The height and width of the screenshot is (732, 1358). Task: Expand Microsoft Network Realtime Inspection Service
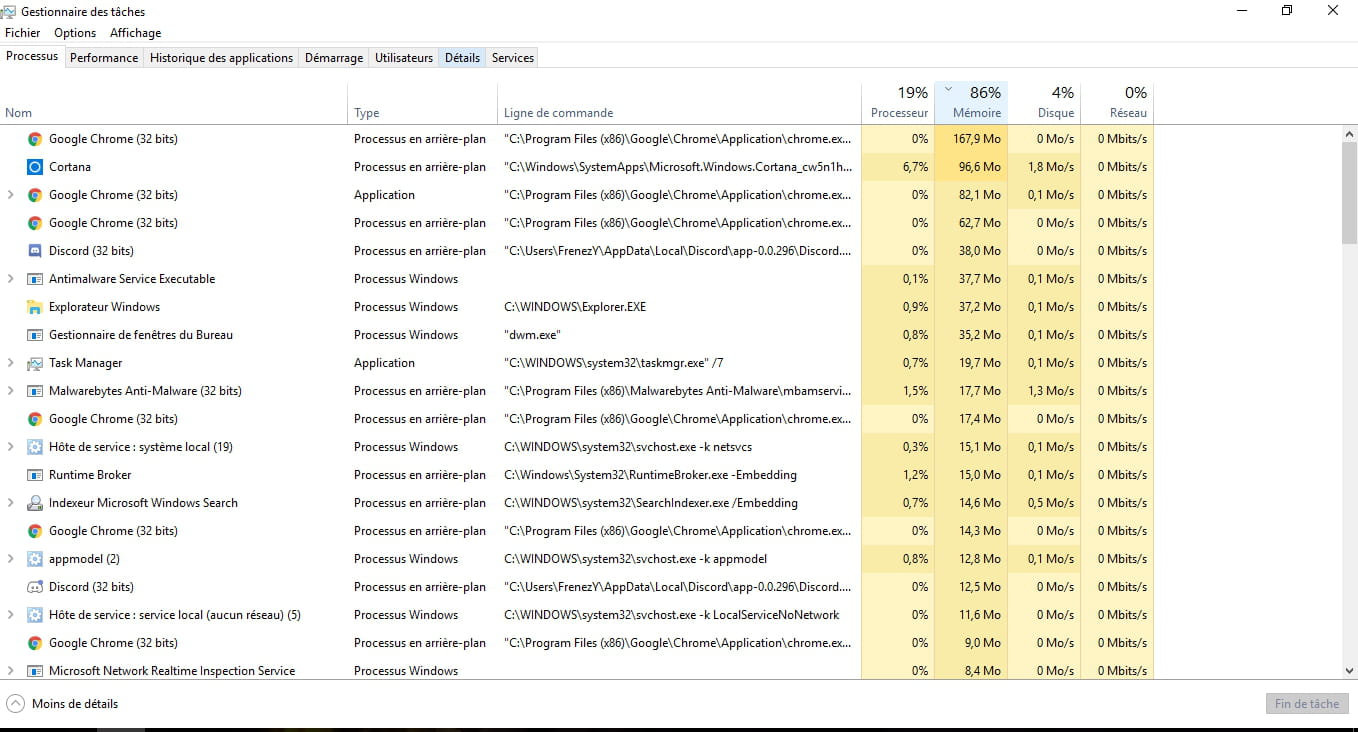pyautogui.click(x=11, y=671)
